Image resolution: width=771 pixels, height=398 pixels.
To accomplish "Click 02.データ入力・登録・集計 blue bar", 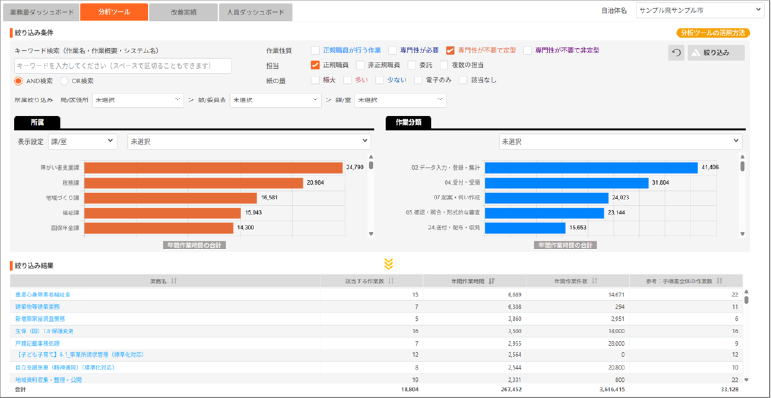I will (x=592, y=168).
